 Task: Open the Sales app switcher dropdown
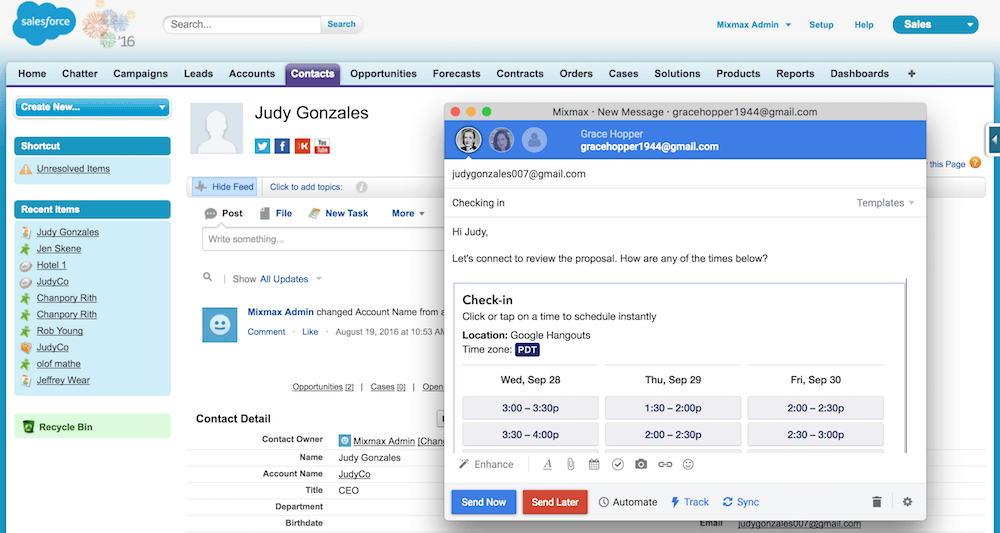[935, 24]
